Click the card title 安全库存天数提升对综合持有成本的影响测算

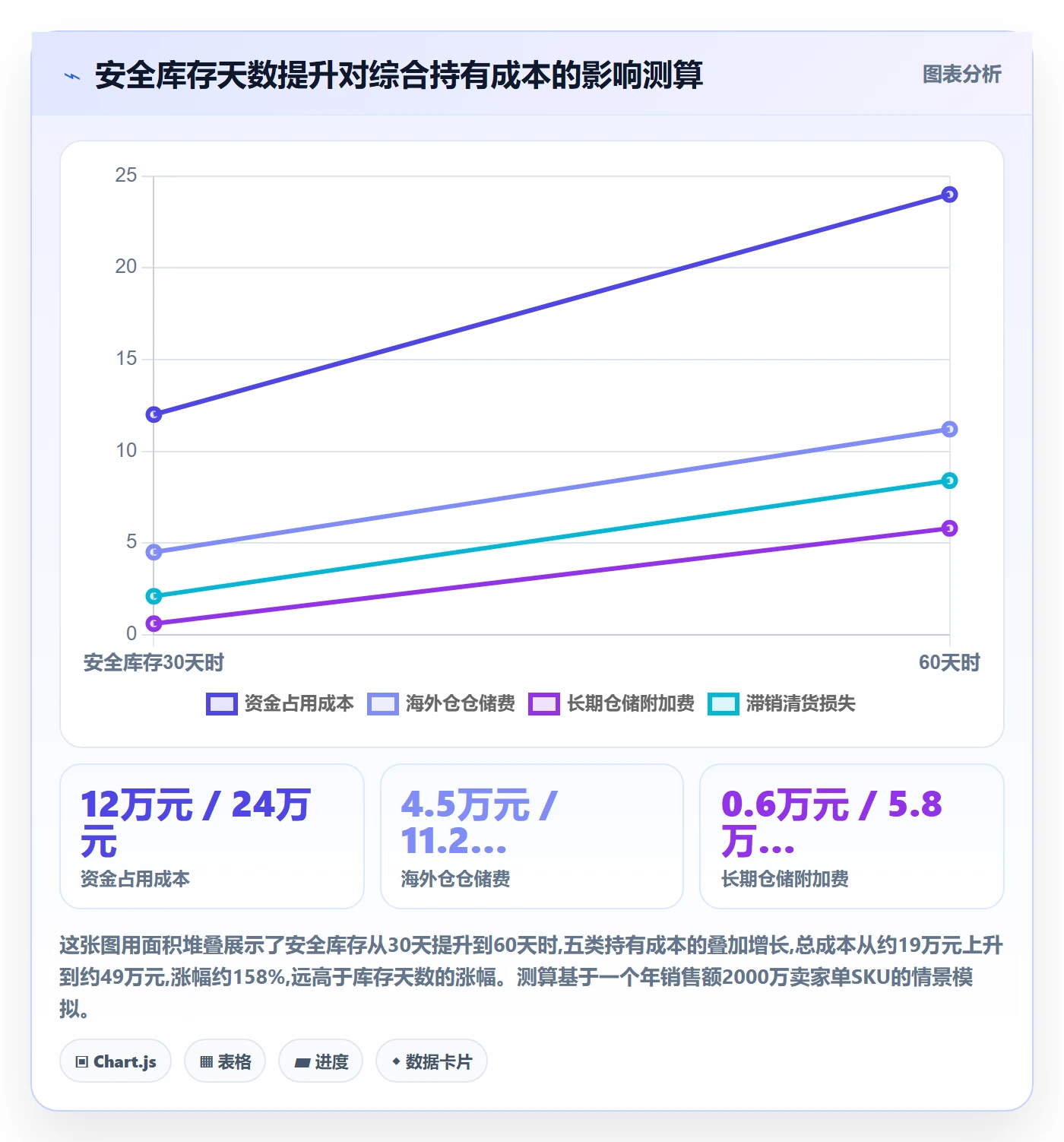399,75
